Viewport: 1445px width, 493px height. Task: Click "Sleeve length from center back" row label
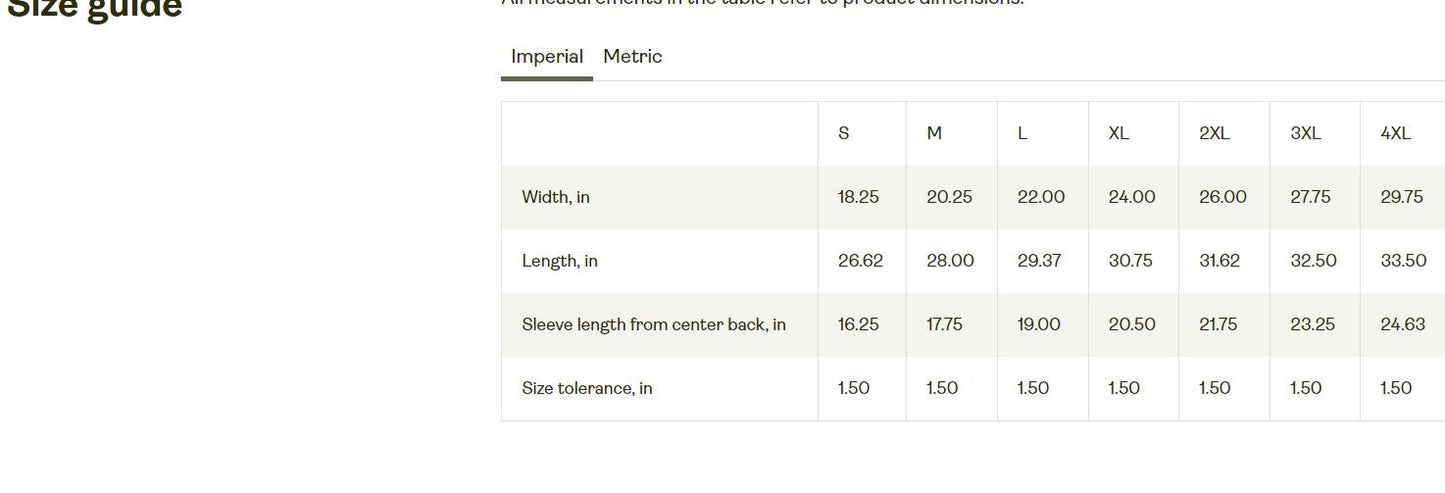click(654, 325)
